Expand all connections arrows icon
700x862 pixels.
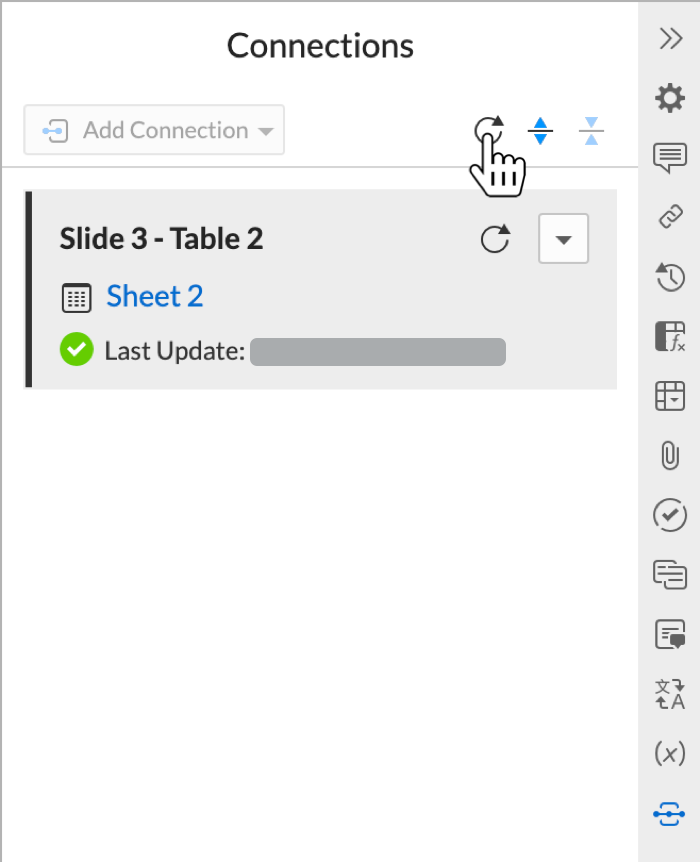tap(540, 131)
